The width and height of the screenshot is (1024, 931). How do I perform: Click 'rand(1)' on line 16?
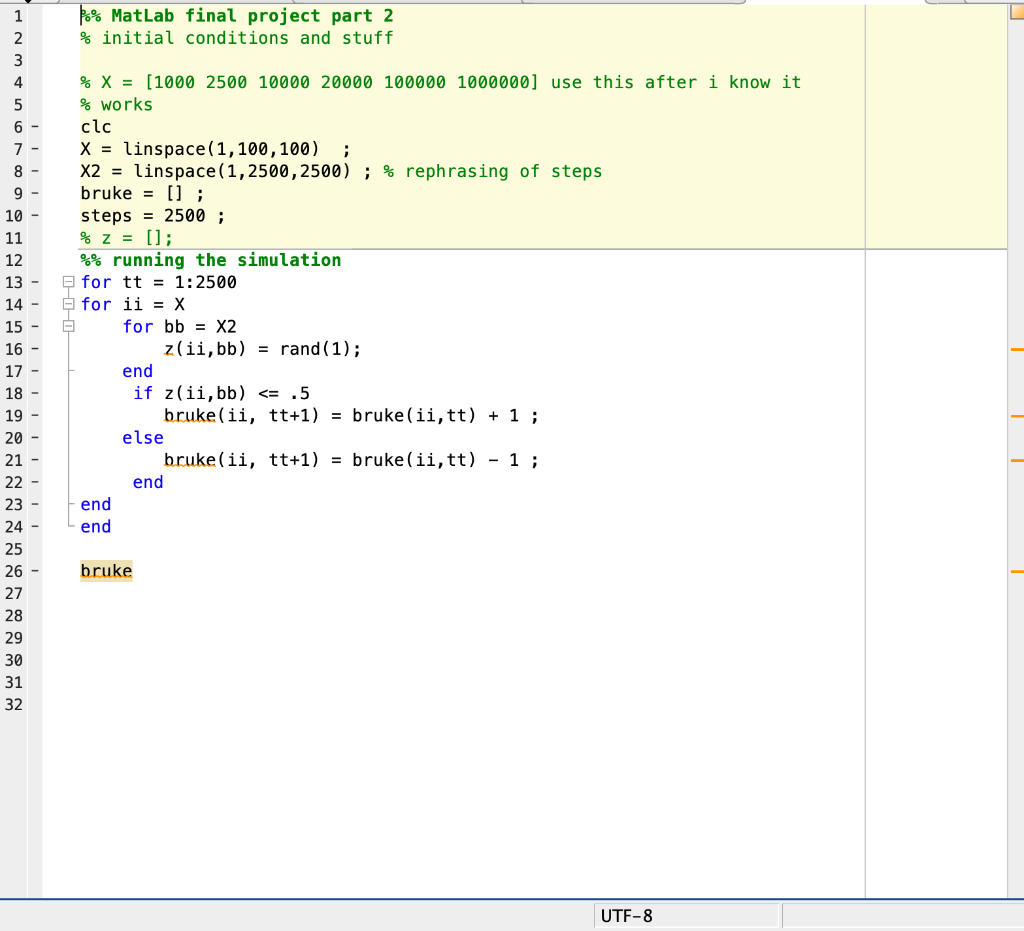[x=315, y=349]
